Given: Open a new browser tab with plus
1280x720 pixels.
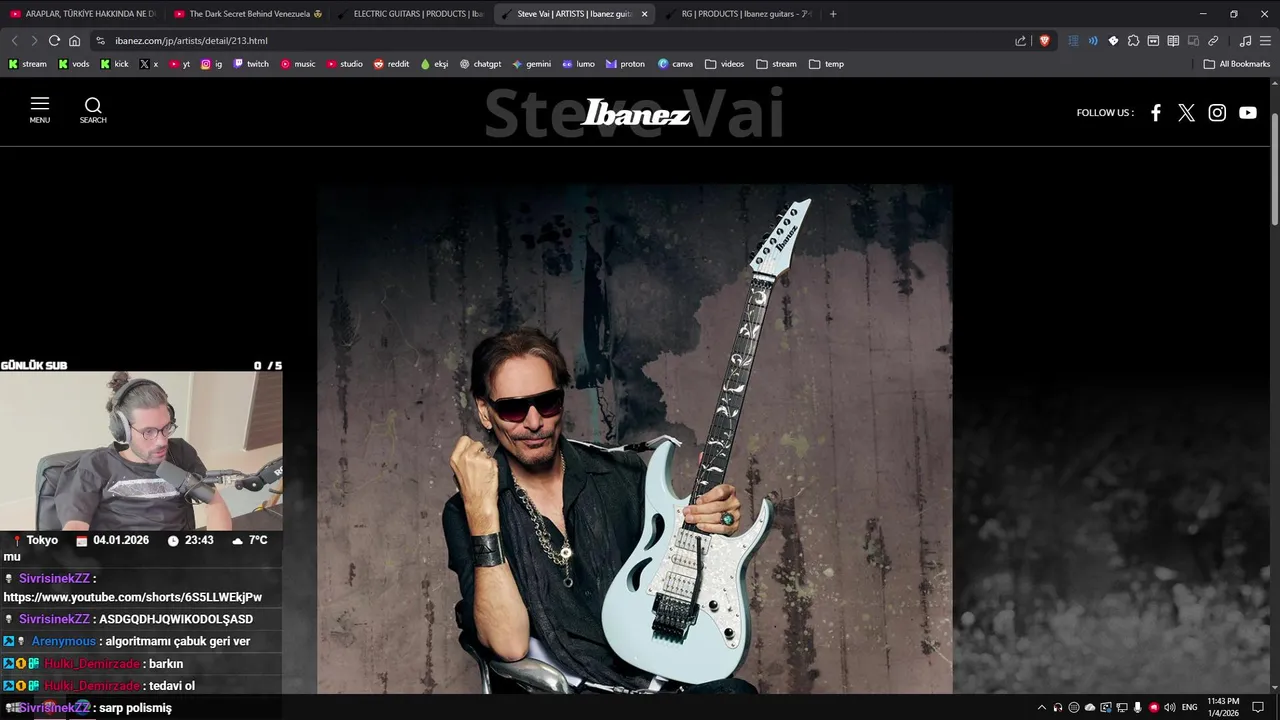Looking at the screenshot, I should [833, 14].
